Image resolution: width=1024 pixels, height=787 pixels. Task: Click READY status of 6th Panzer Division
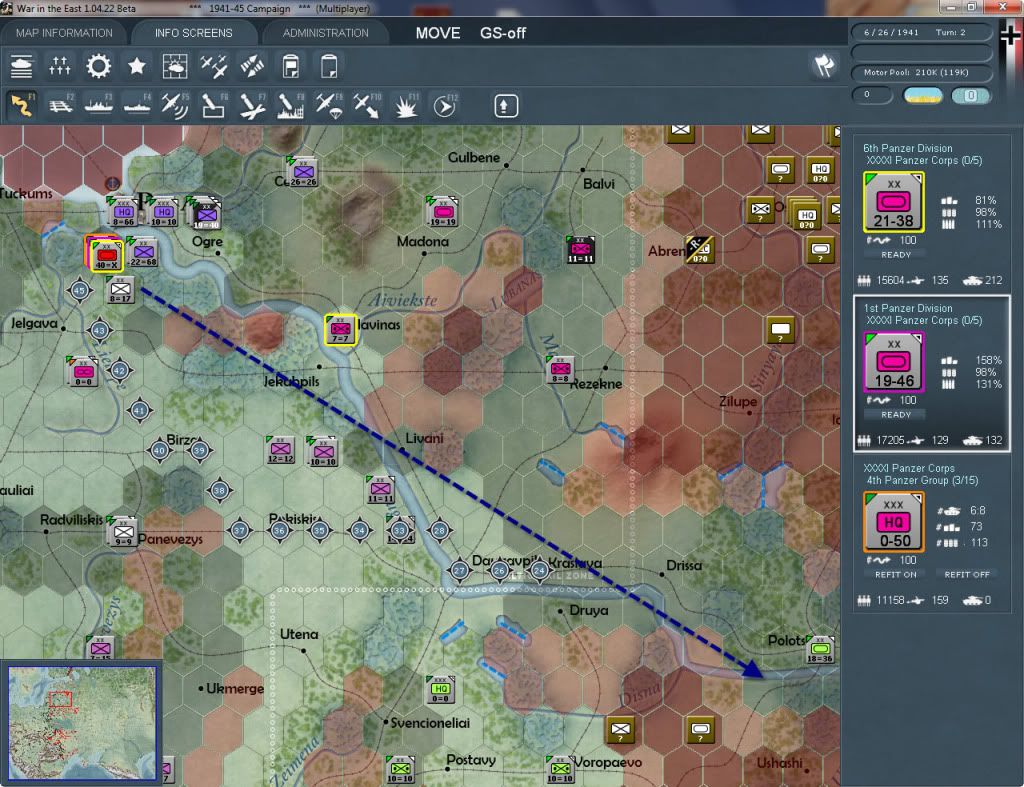pyautogui.click(x=895, y=255)
